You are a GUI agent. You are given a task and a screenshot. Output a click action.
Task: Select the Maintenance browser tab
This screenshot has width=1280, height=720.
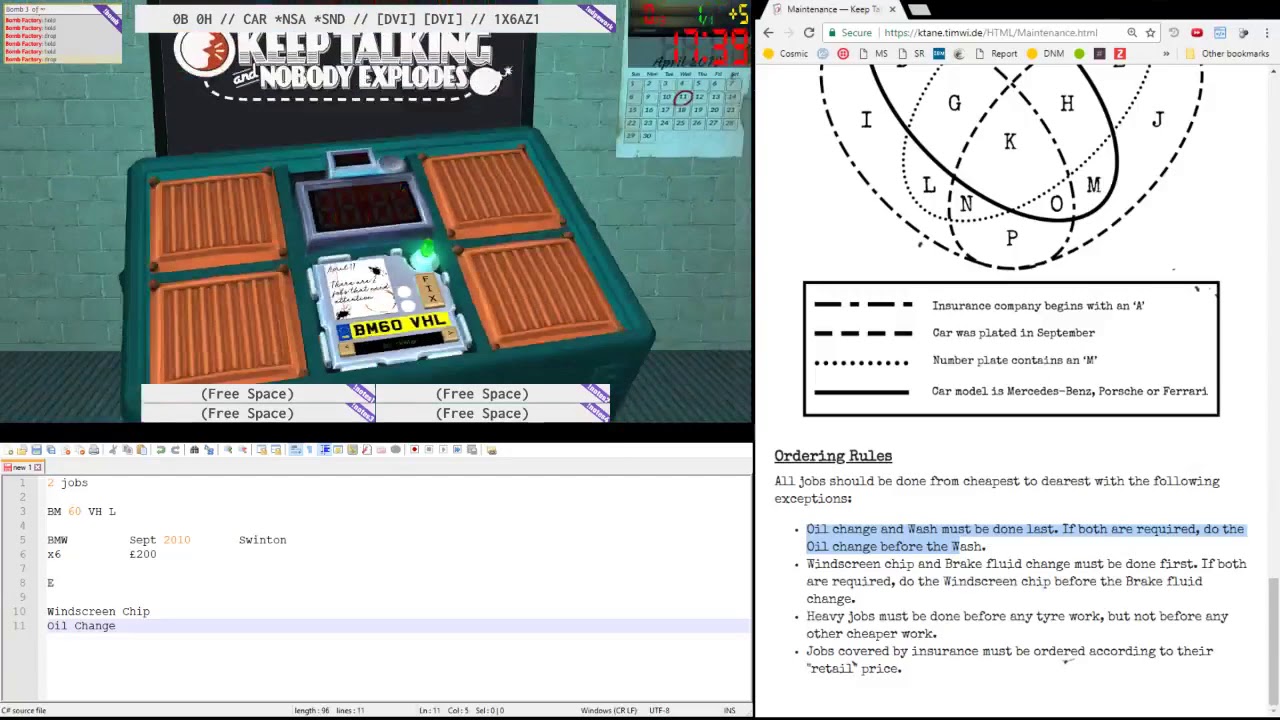pos(832,9)
